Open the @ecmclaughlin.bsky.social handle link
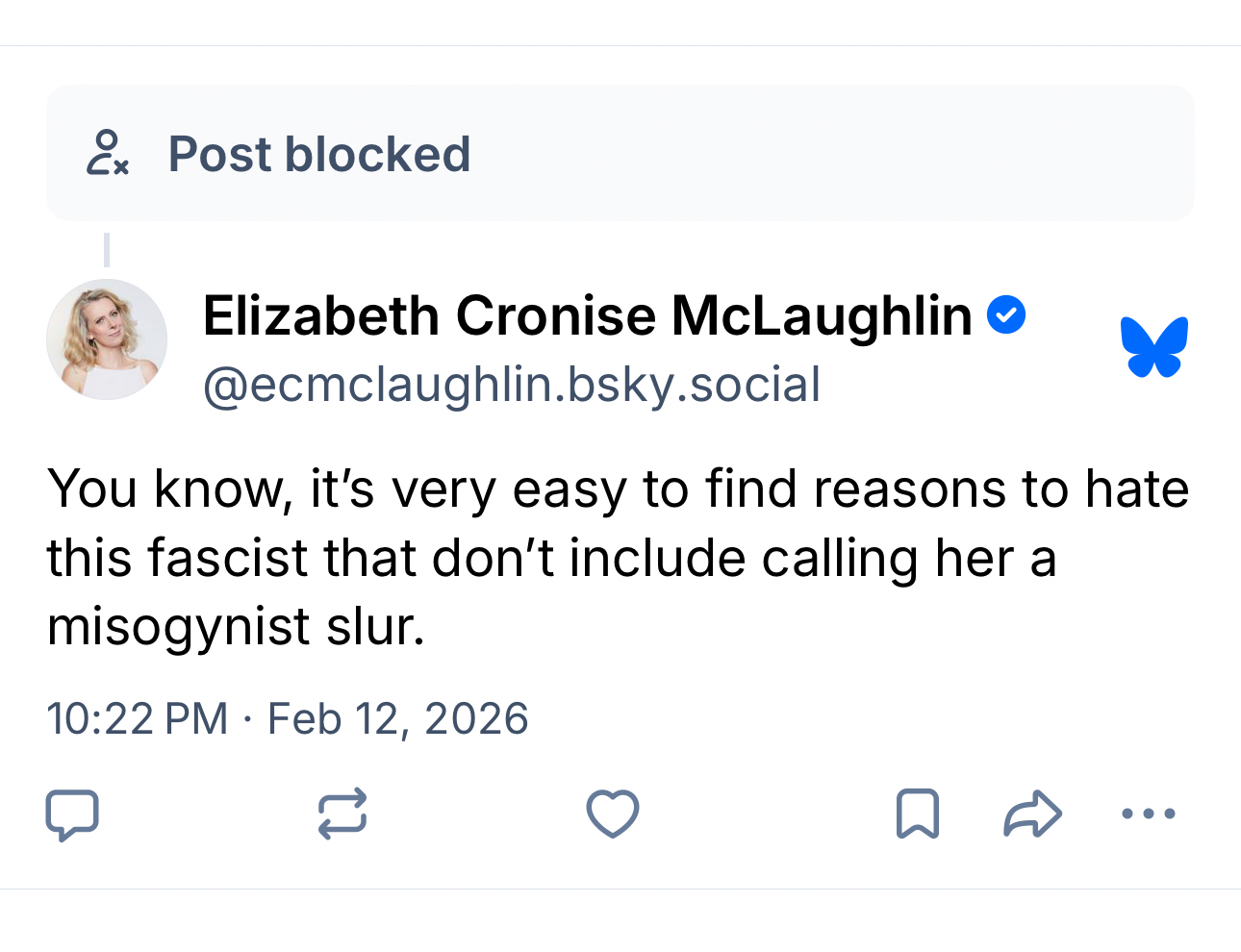This screenshot has height=952, width=1241. click(511, 385)
